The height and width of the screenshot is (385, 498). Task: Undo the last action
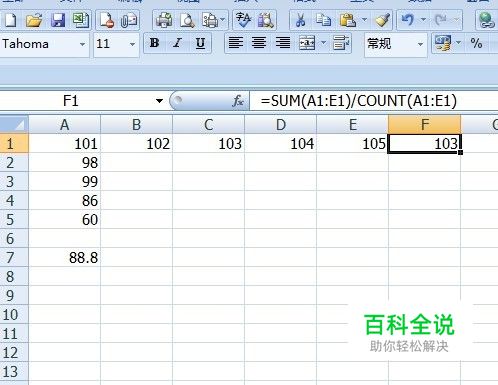[408, 20]
